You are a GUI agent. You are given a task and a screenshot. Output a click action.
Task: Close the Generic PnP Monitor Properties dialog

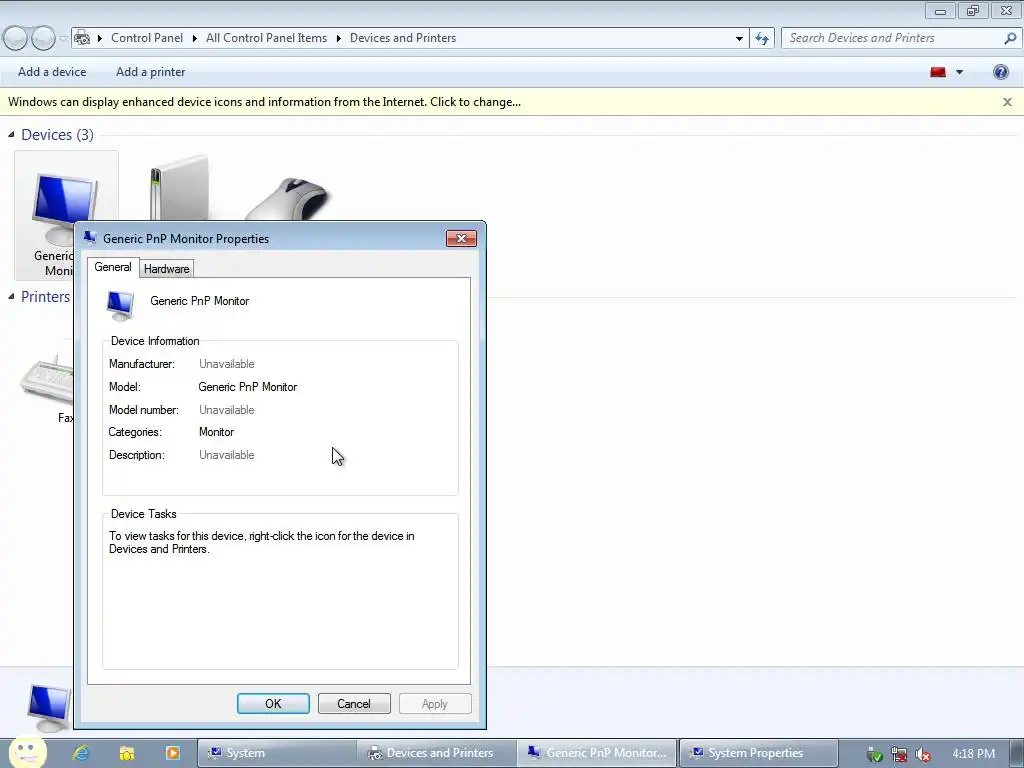[x=461, y=238]
